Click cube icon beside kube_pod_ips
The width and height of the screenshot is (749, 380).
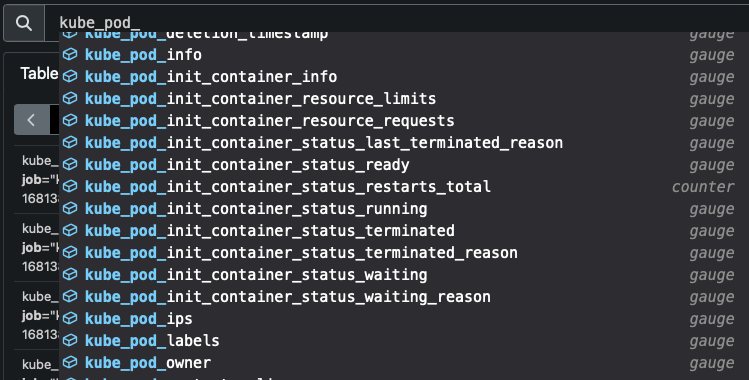70,318
